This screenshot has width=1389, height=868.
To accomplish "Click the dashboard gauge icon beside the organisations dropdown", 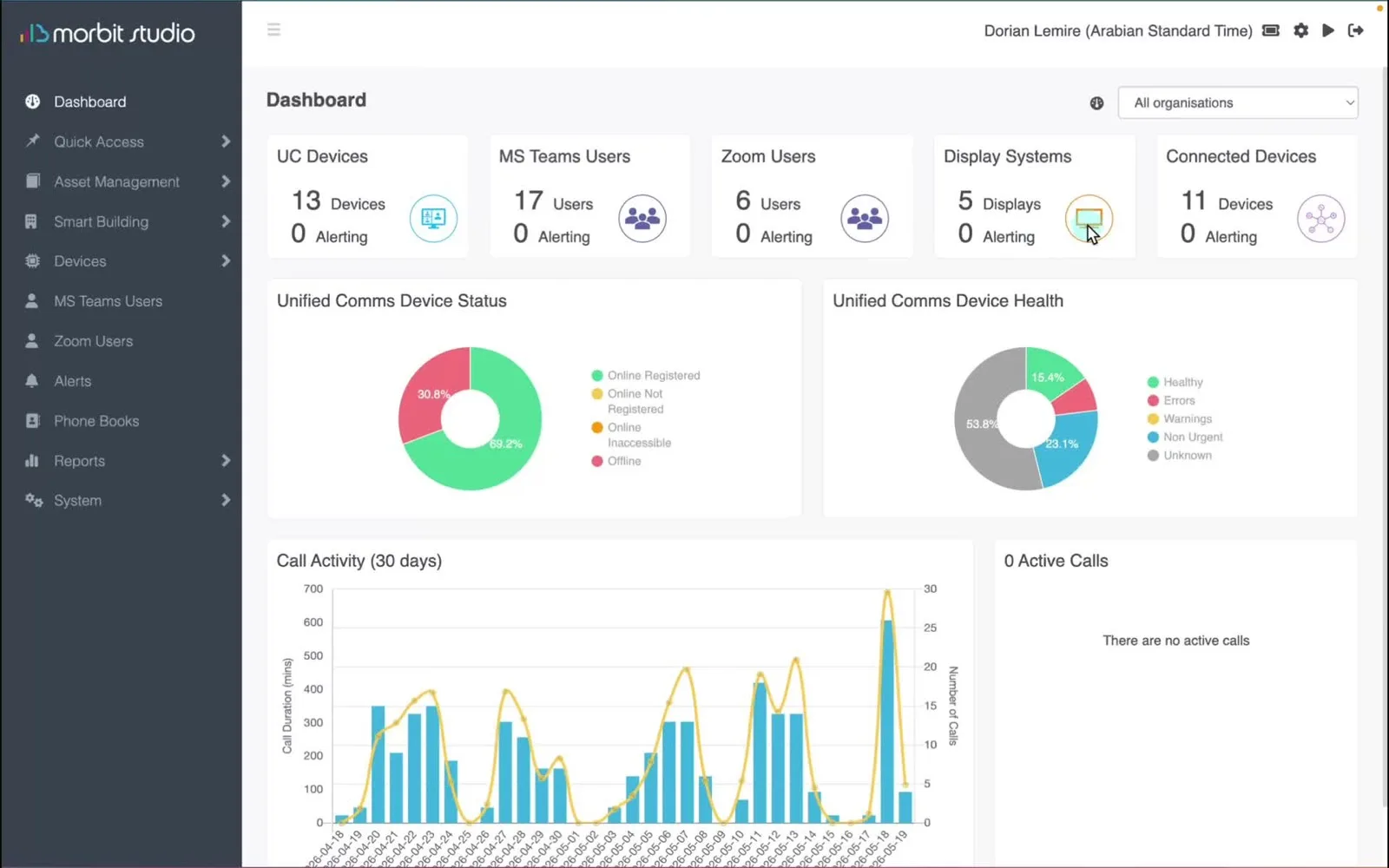I will (x=1096, y=103).
